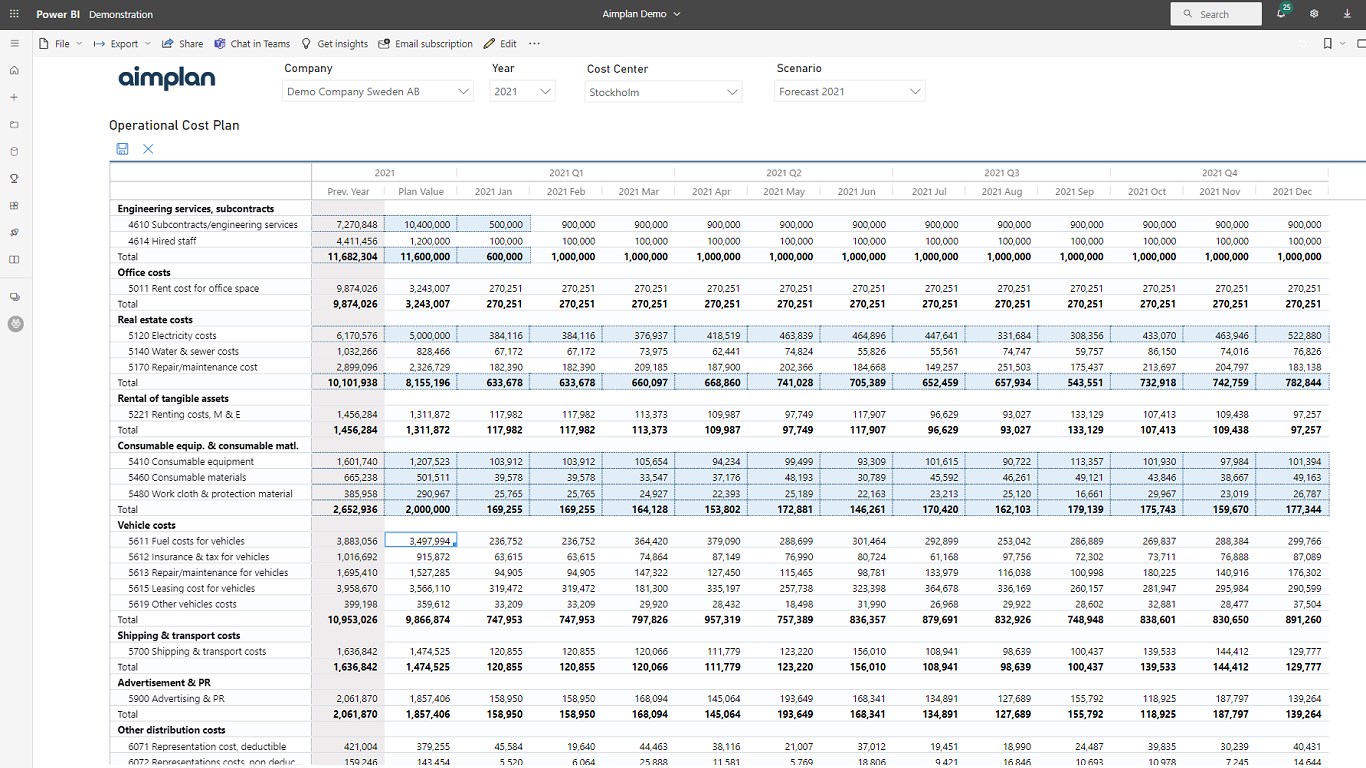The height and width of the screenshot is (768, 1366).
Task: Click the Create plus icon in sidebar
Action: [14, 98]
